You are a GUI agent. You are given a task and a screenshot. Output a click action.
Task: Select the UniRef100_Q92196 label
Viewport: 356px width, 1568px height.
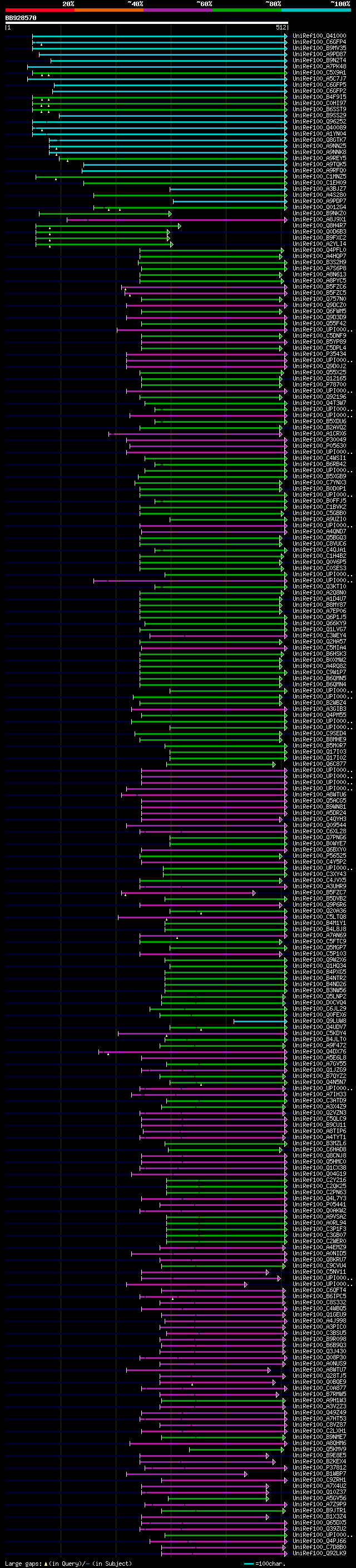coord(319,397)
